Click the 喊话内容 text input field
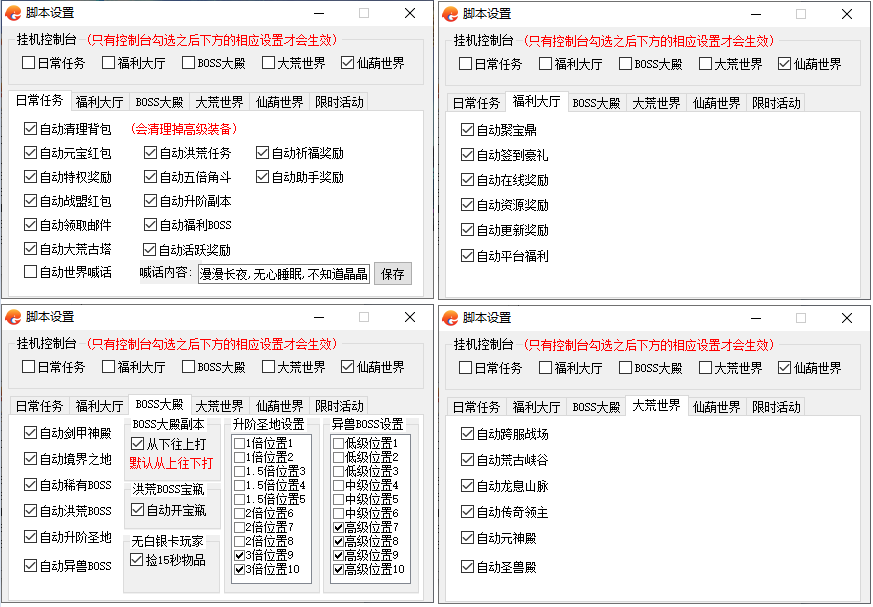The image size is (873, 607). coord(283,273)
